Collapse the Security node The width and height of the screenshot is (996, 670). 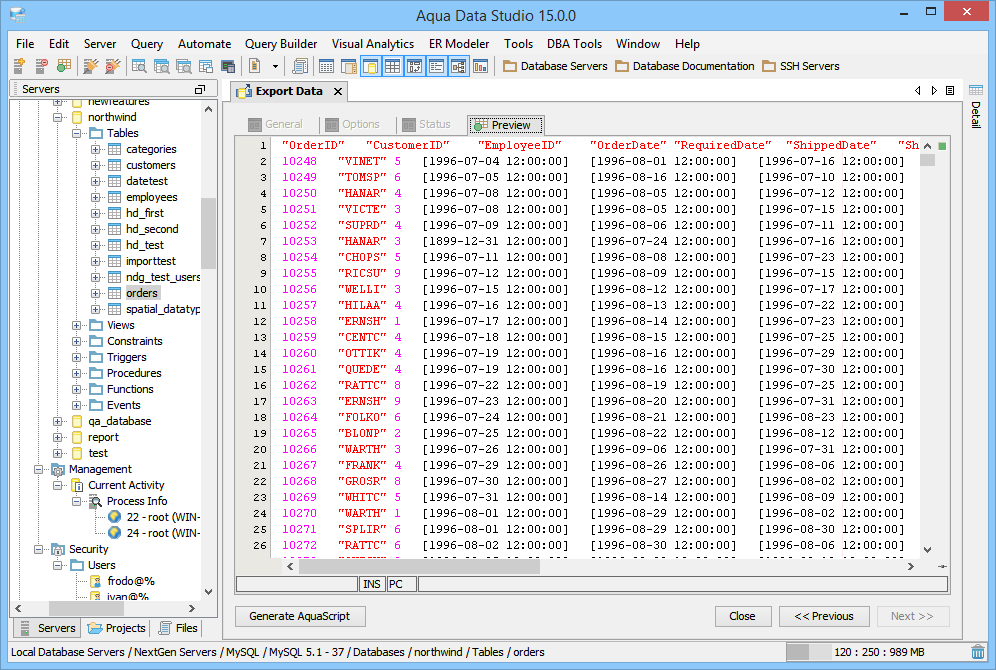[38, 549]
